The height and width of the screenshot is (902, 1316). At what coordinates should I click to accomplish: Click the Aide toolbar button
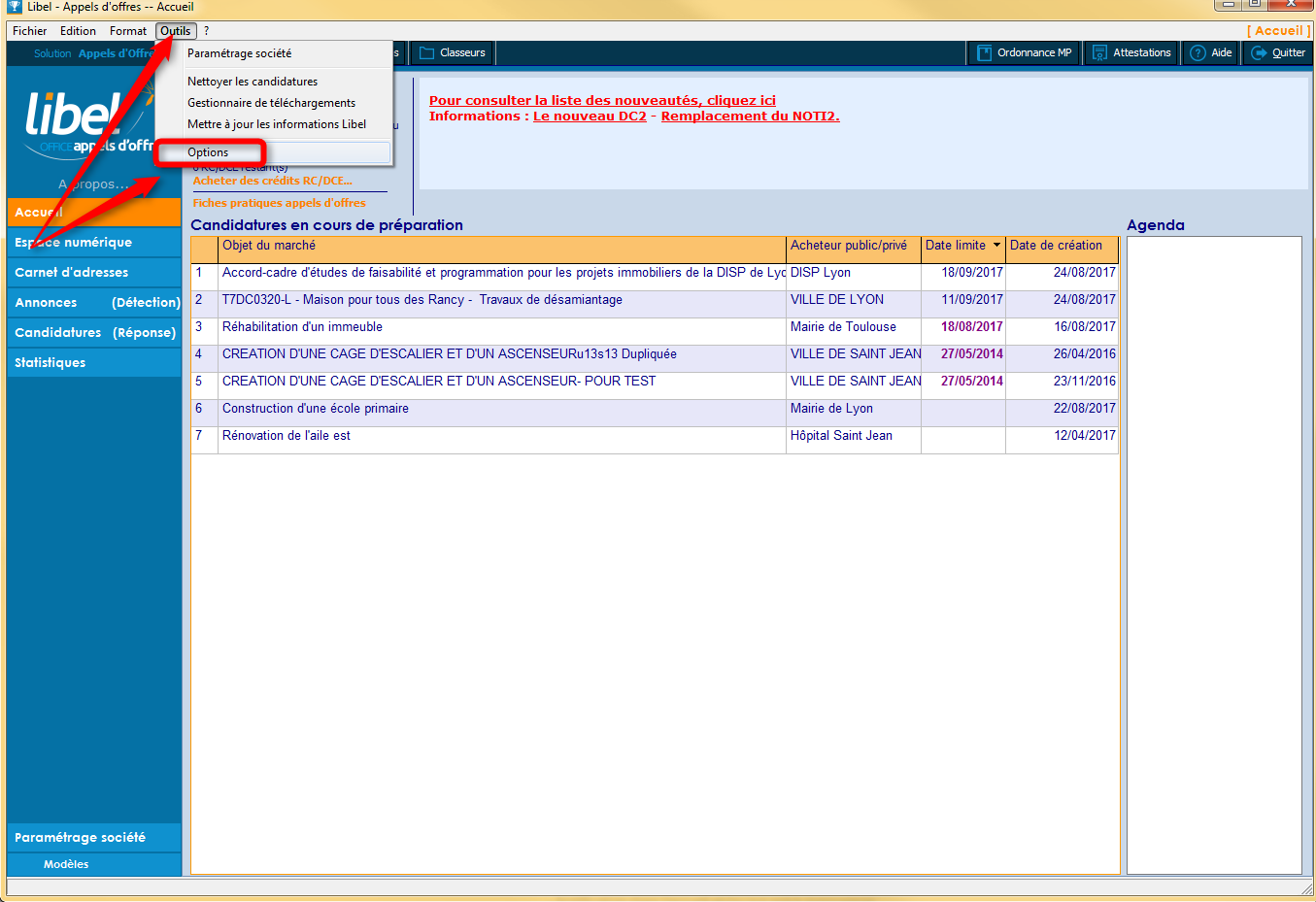tap(1211, 52)
